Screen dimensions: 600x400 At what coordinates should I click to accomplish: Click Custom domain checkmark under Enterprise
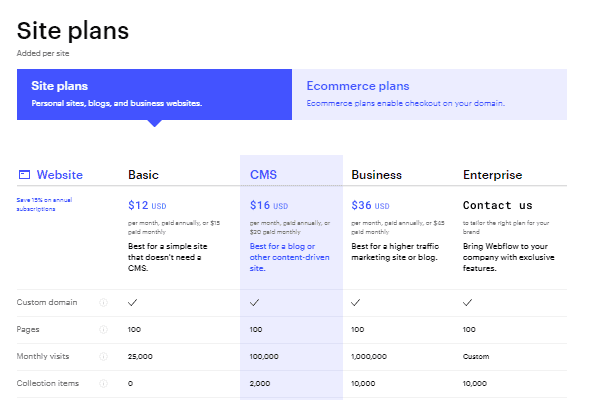click(x=467, y=302)
